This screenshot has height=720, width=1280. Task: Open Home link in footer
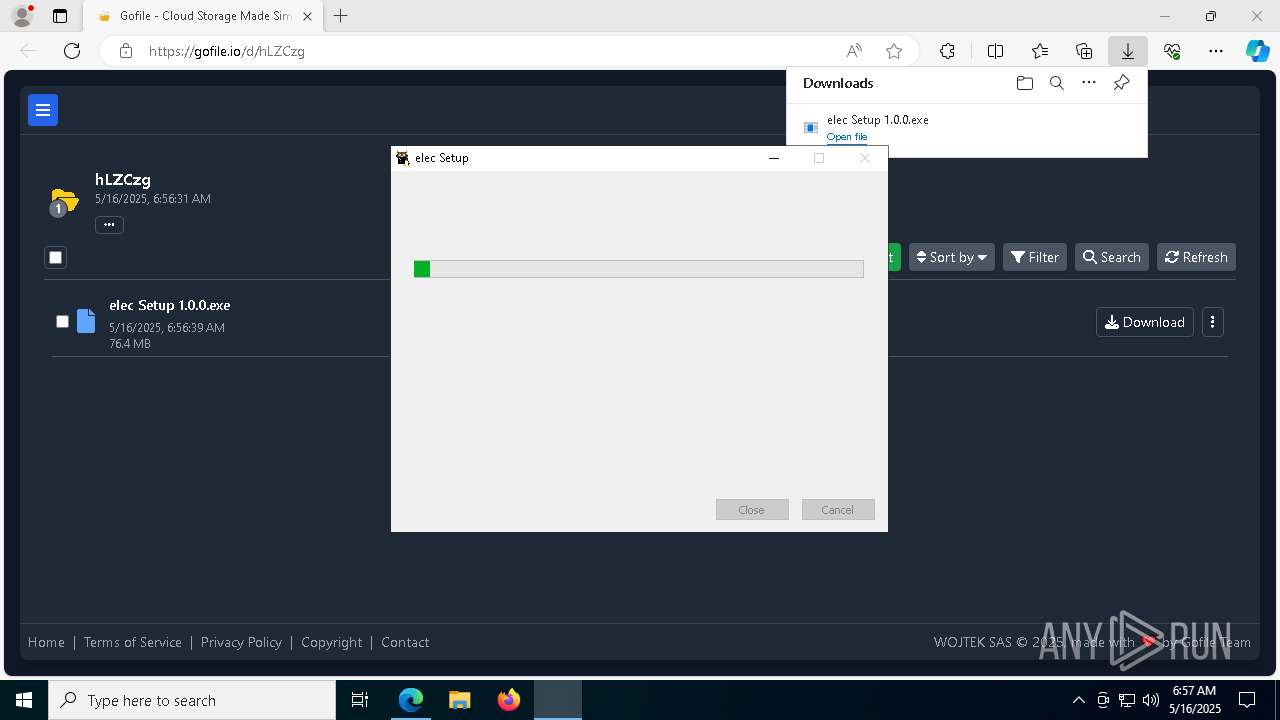(x=46, y=642)
